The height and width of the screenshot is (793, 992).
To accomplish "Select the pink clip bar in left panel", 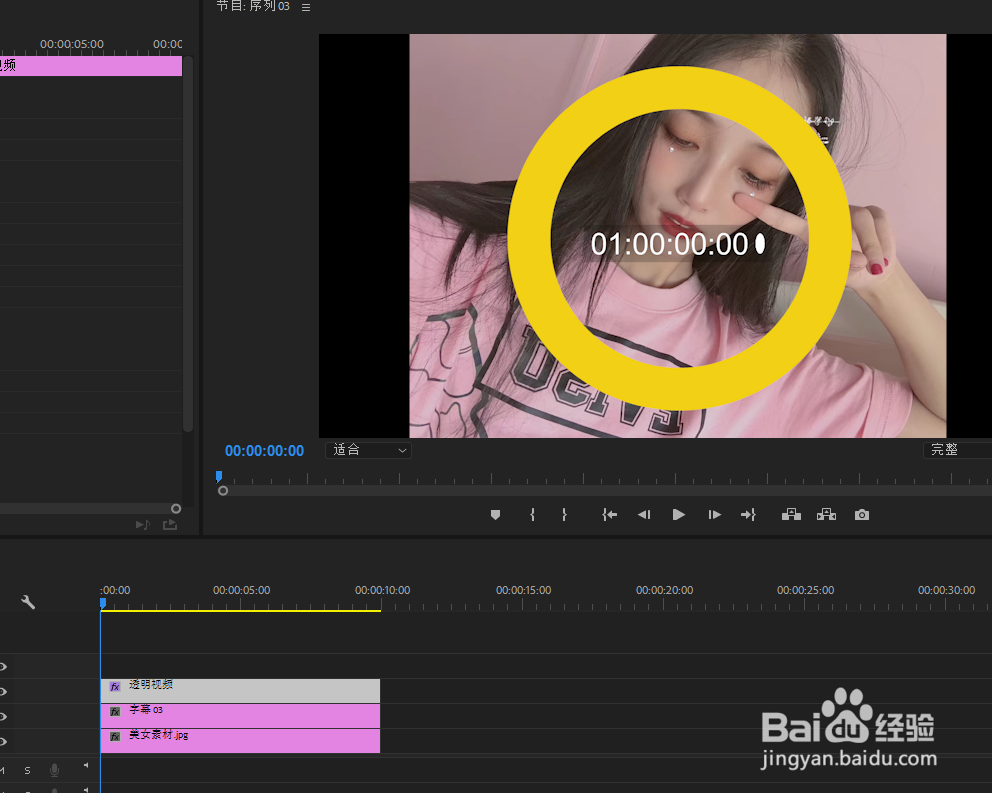I will click(91, 66).
